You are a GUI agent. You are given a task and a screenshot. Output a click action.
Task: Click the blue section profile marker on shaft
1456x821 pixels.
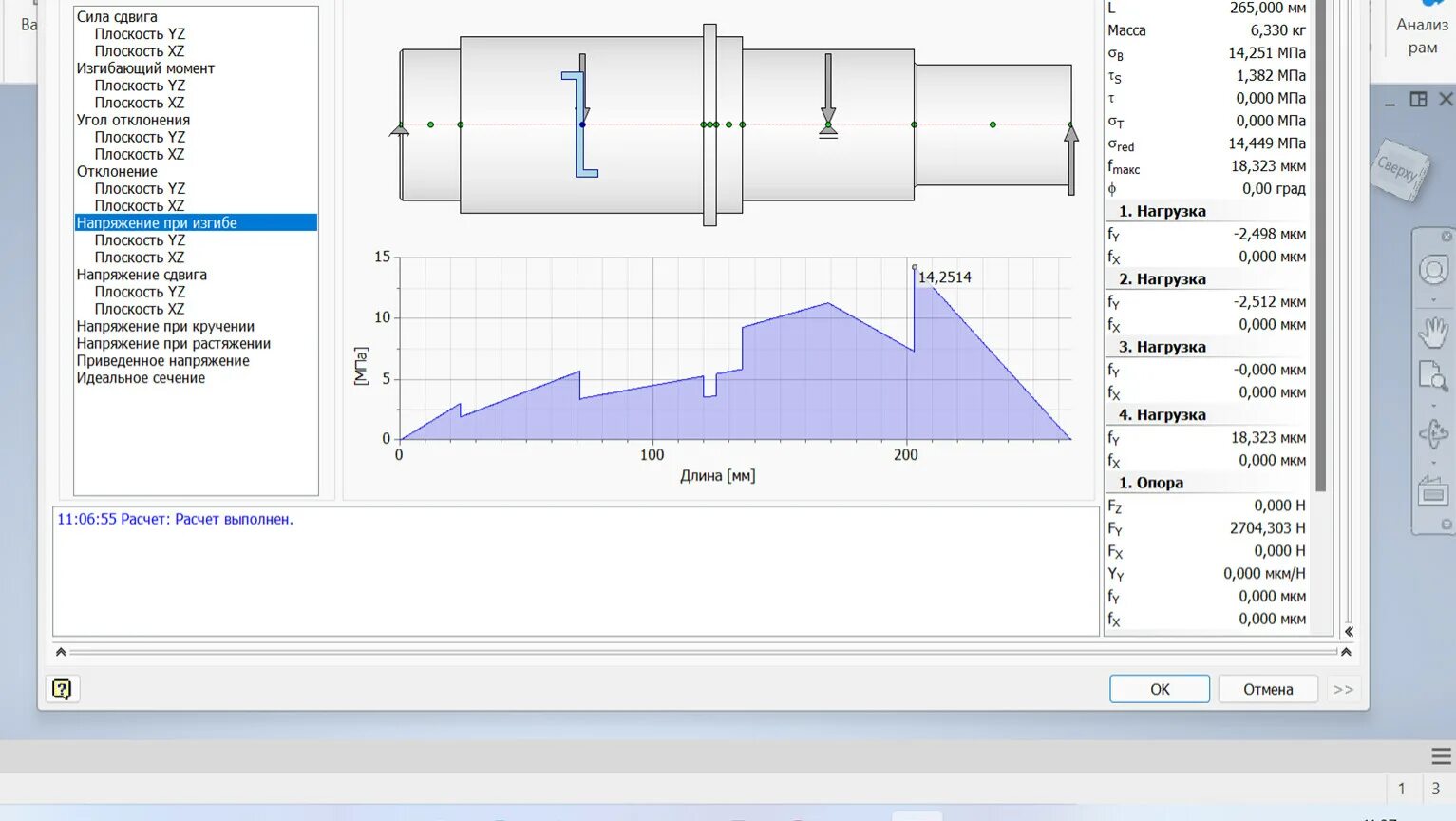coord(579,124)
